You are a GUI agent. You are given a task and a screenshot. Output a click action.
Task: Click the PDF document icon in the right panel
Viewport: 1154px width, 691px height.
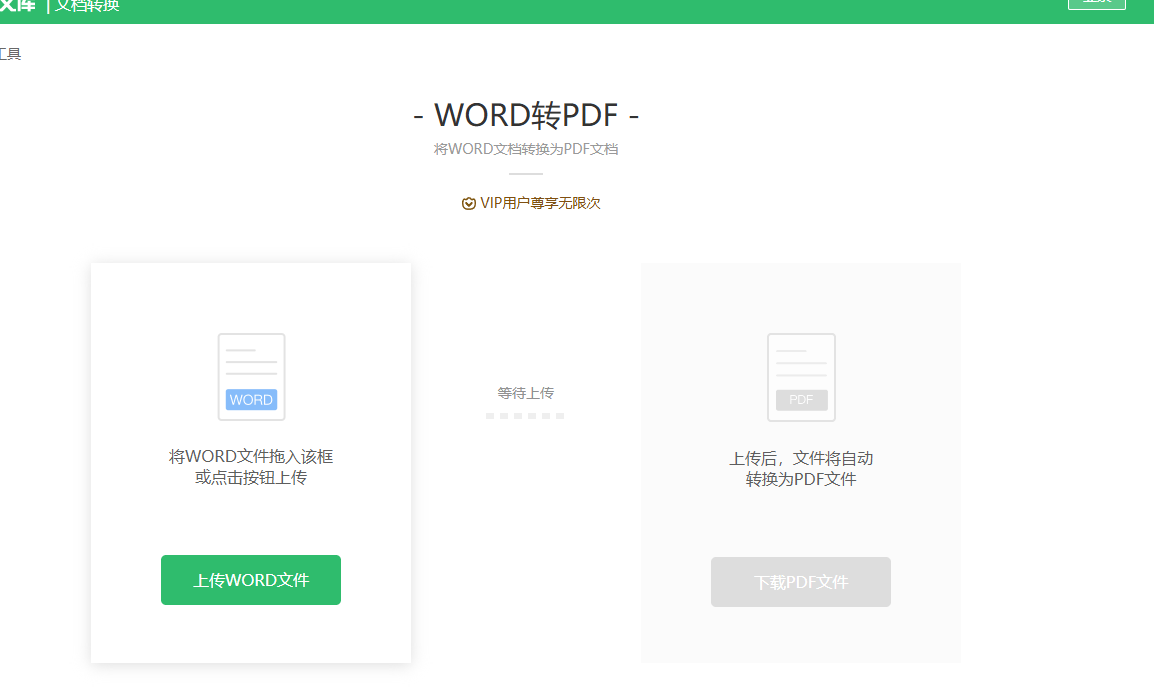pos(800,376)
